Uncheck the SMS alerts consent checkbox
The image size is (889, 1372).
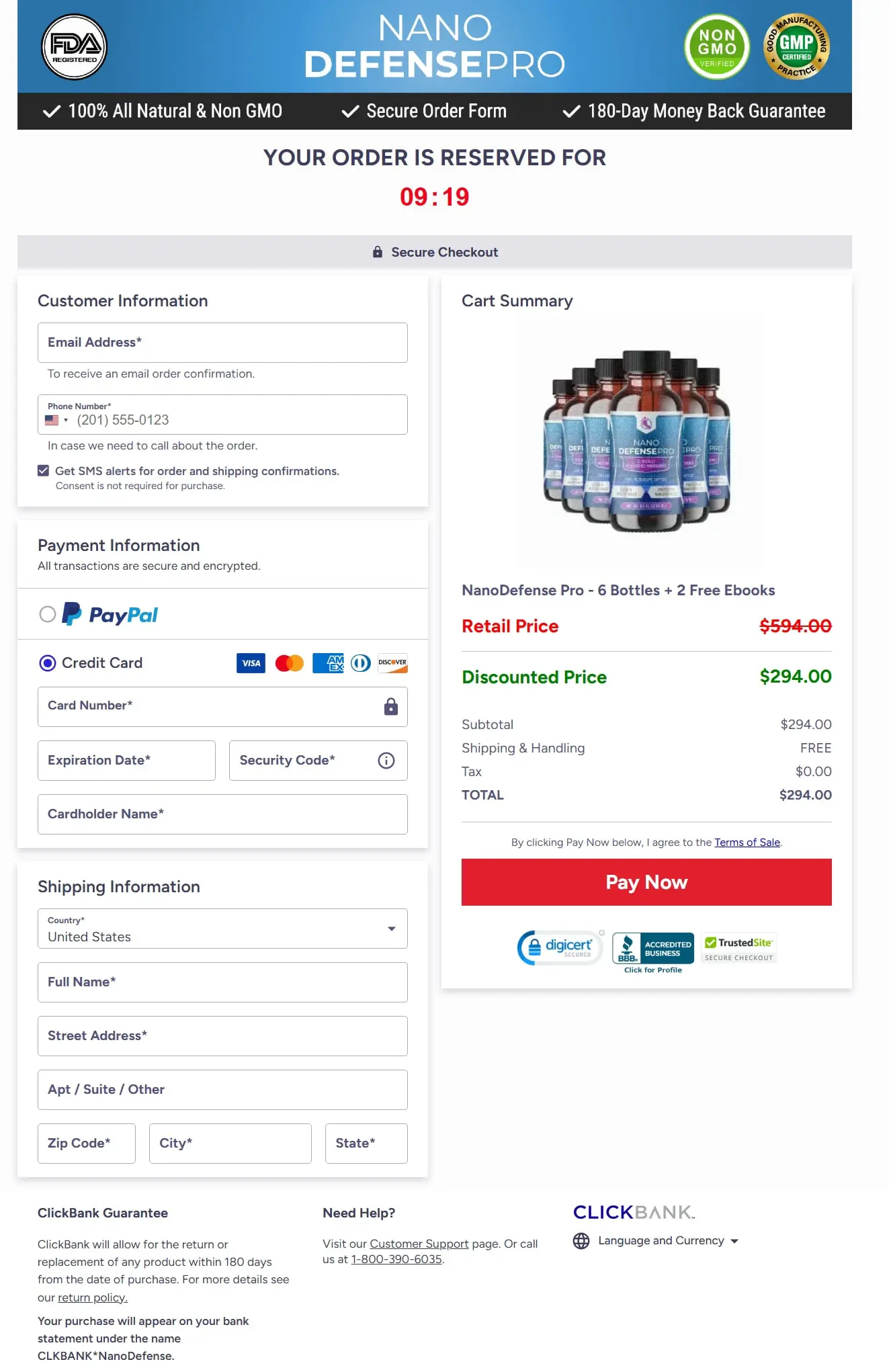(x=42, y=470)
